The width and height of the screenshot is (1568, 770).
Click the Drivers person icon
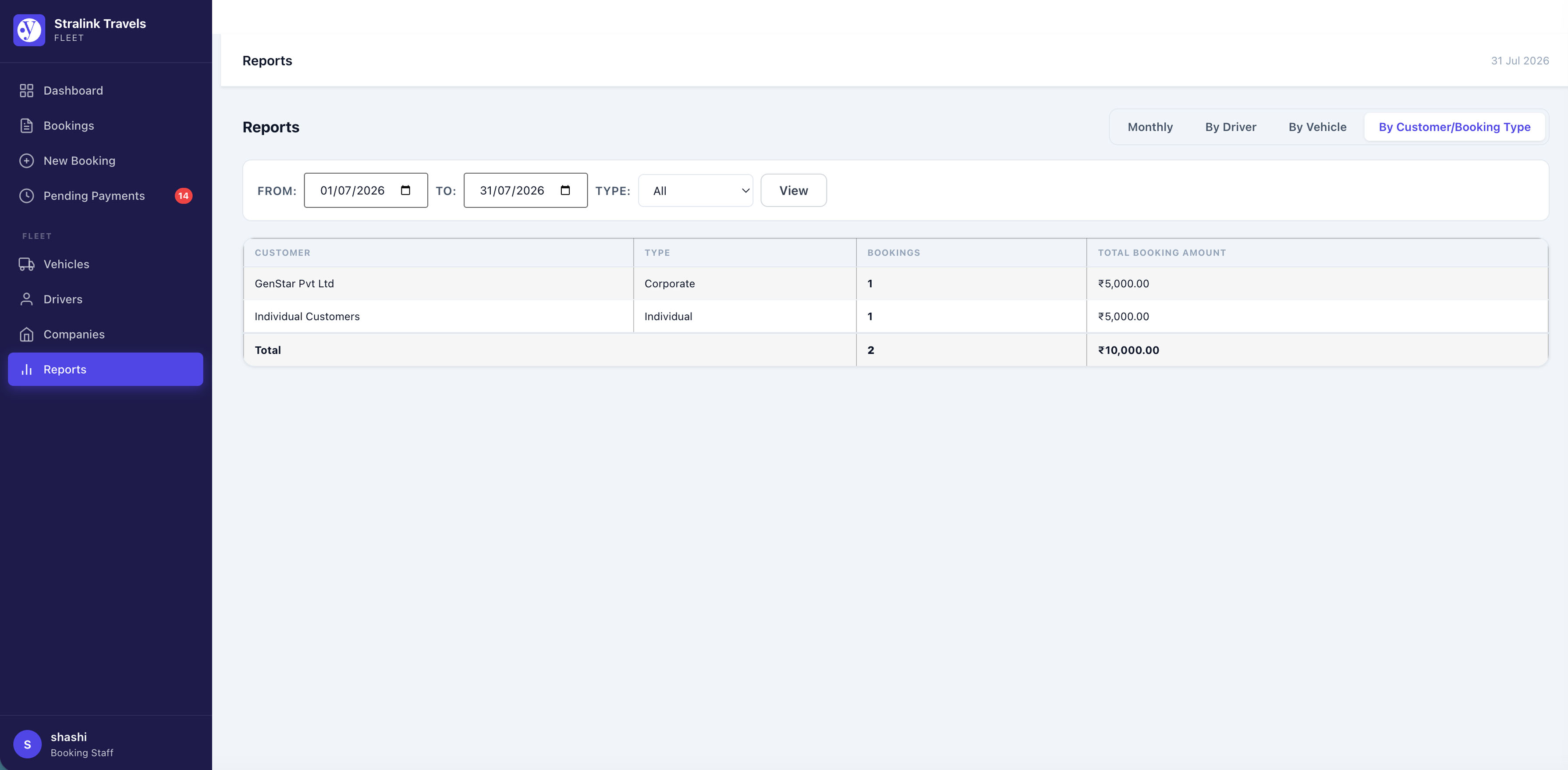tap(26, 299)
